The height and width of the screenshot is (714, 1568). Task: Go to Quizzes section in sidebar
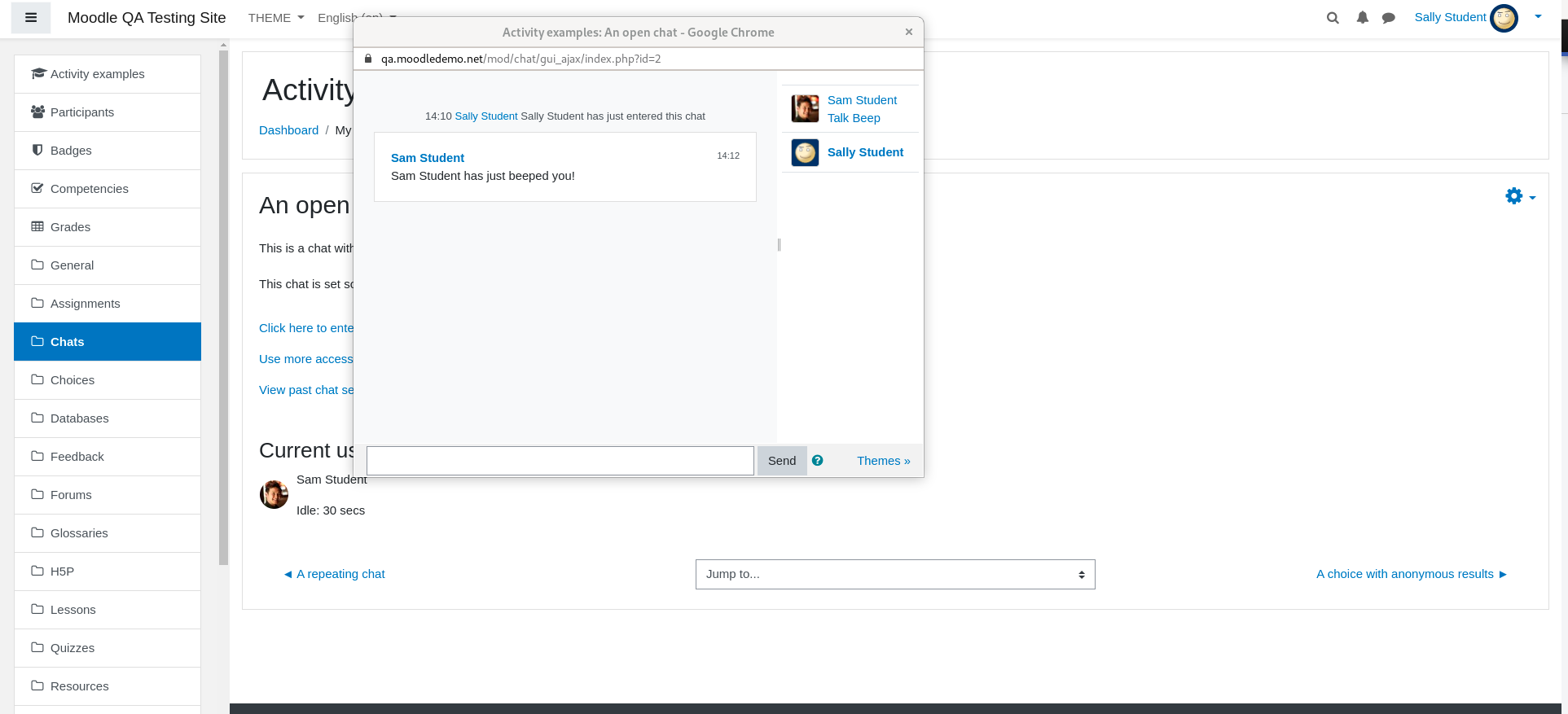[x=108, y=648]
